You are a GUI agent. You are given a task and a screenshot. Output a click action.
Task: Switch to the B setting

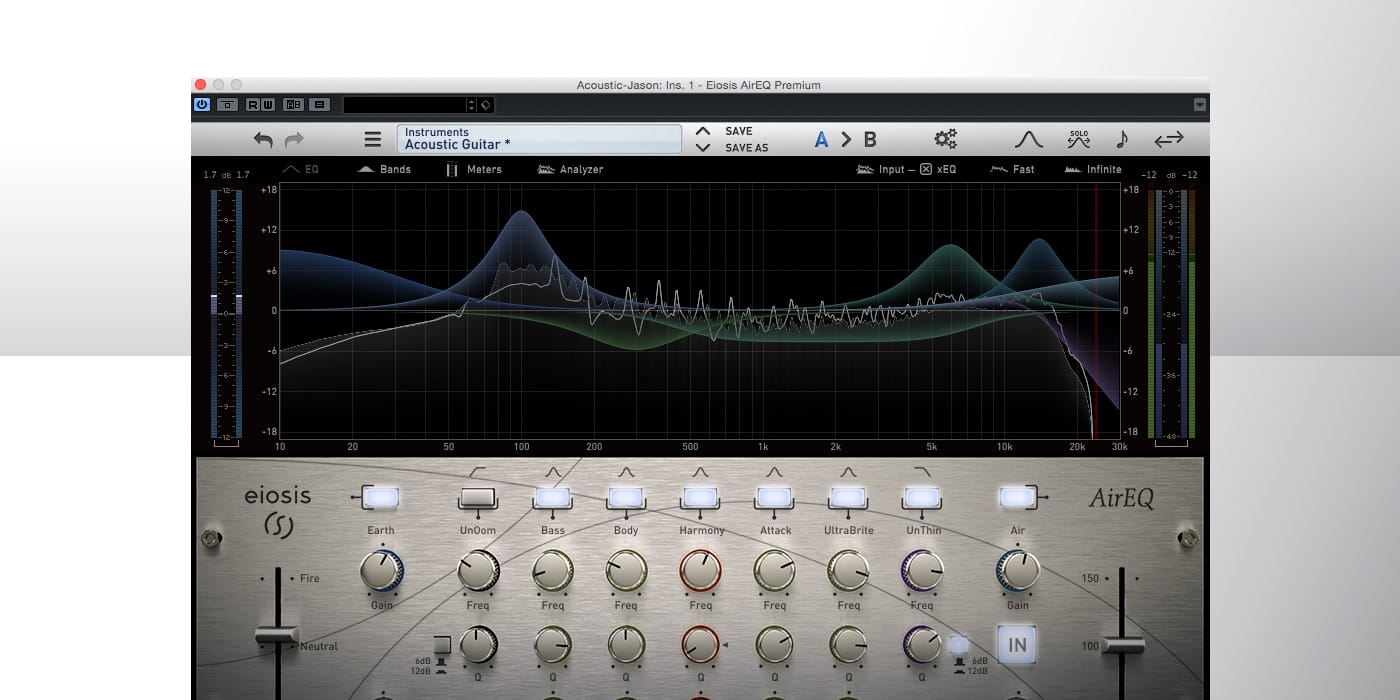pos(870,140)
